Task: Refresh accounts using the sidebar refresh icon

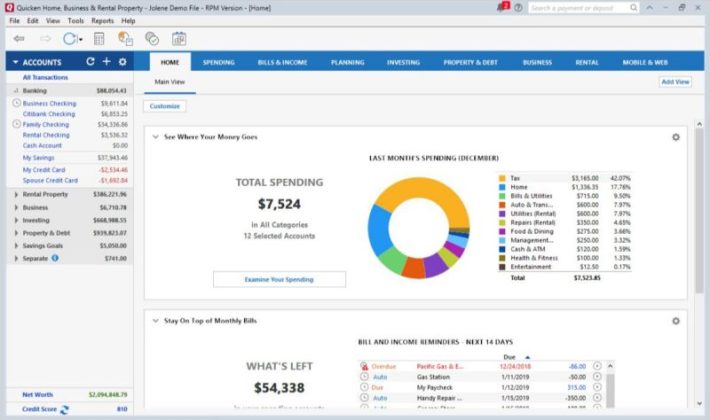Action: coord(90,62)
